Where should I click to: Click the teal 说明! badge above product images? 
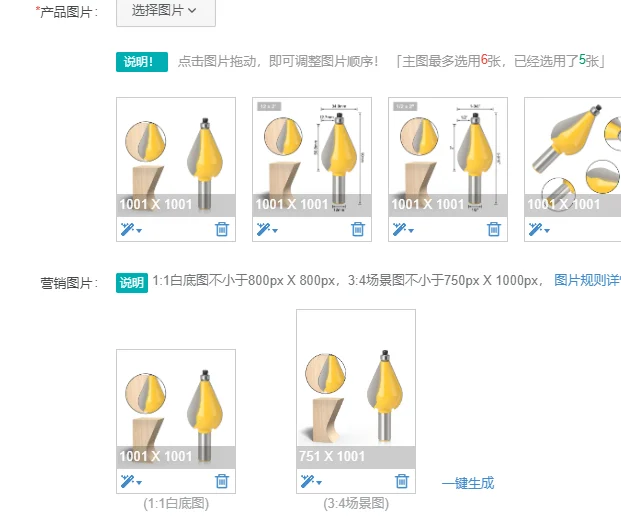coord(142,62)
